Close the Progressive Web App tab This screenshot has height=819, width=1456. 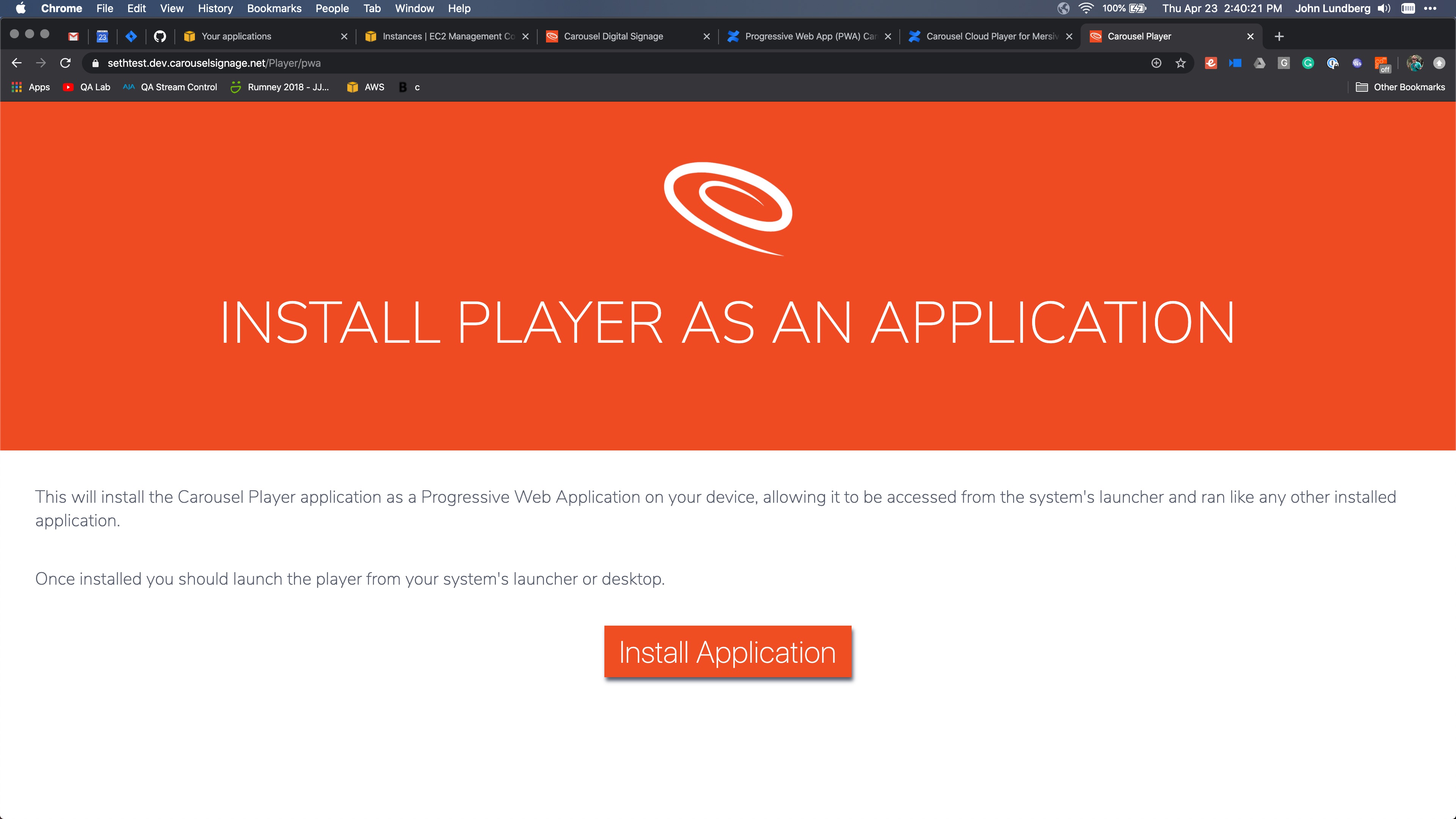pos(888,36)
